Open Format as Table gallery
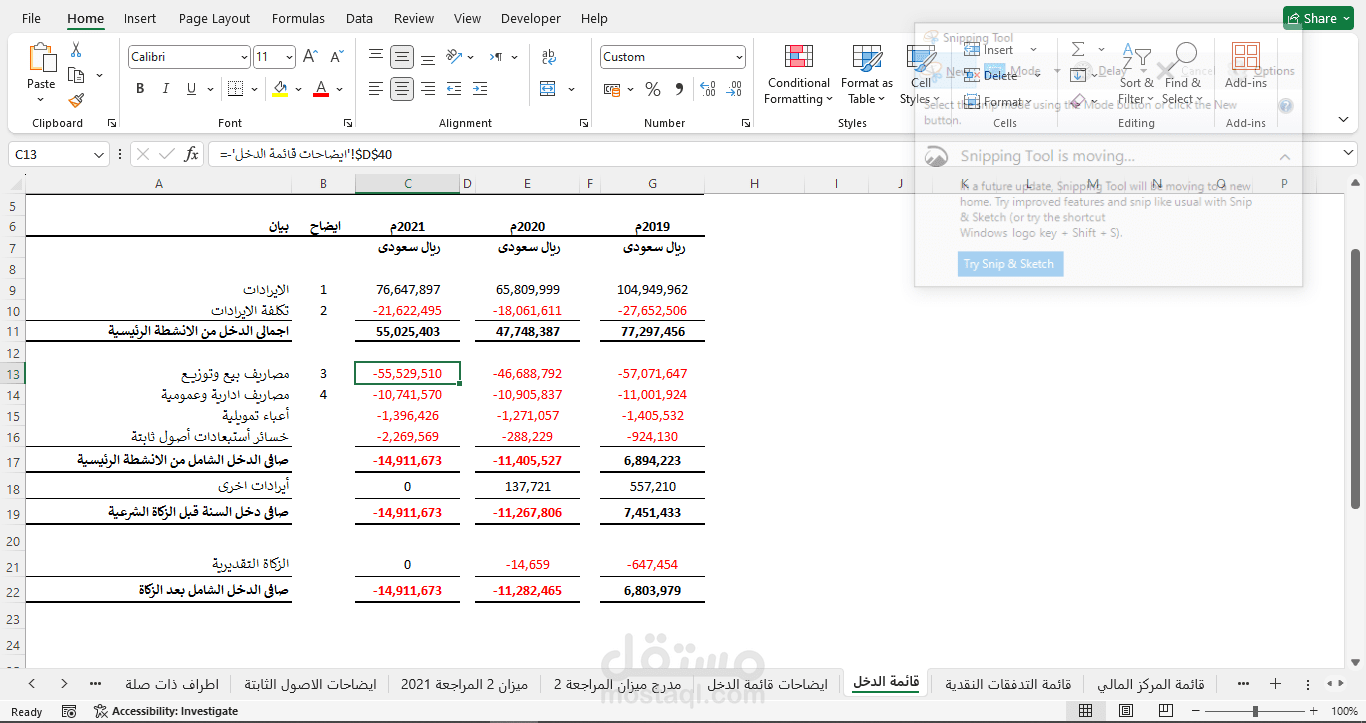1366x723 pixels. coord(867,75)
